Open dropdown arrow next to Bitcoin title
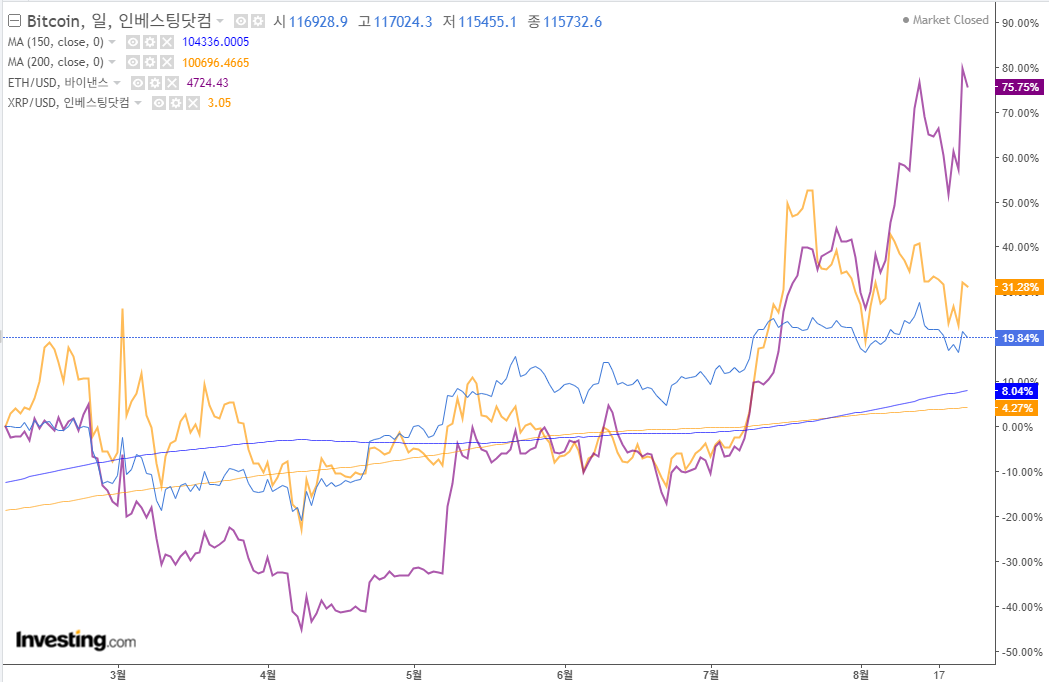The image size is (1049, 682). pyautogui.click(x=220, y=22)
